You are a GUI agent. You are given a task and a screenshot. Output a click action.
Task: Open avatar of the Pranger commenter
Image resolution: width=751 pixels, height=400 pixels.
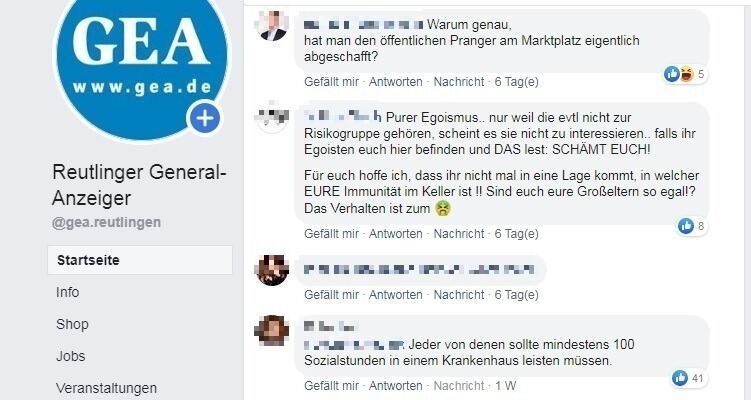pyautogui.click(x=273, y=25)
